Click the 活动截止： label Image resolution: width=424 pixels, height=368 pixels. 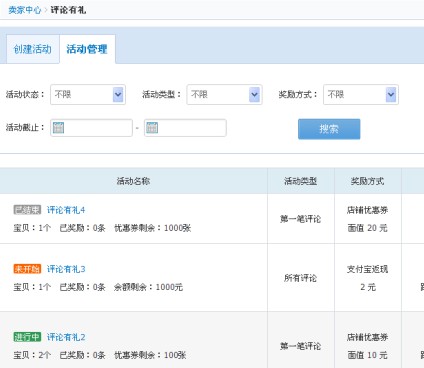pyautogui.click(x=25, y=127)
